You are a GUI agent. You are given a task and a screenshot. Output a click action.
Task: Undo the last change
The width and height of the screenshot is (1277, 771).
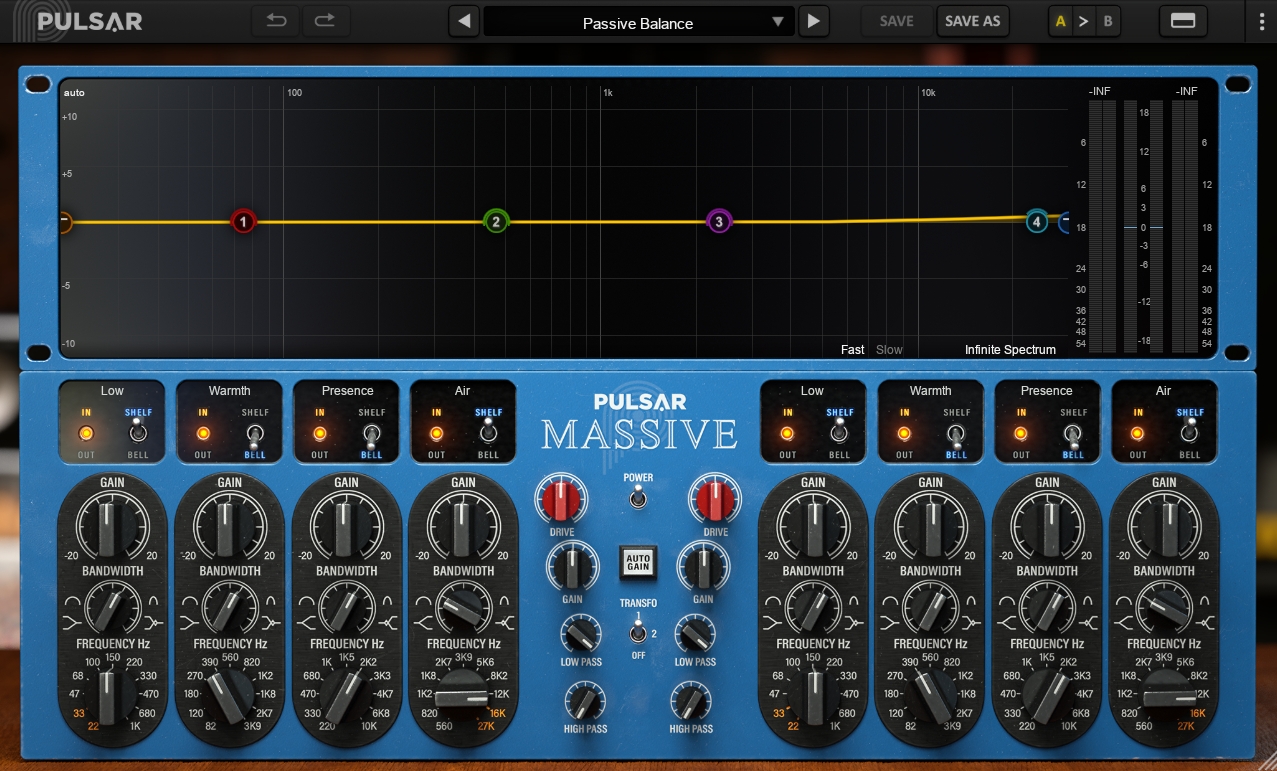coord(277,21)
